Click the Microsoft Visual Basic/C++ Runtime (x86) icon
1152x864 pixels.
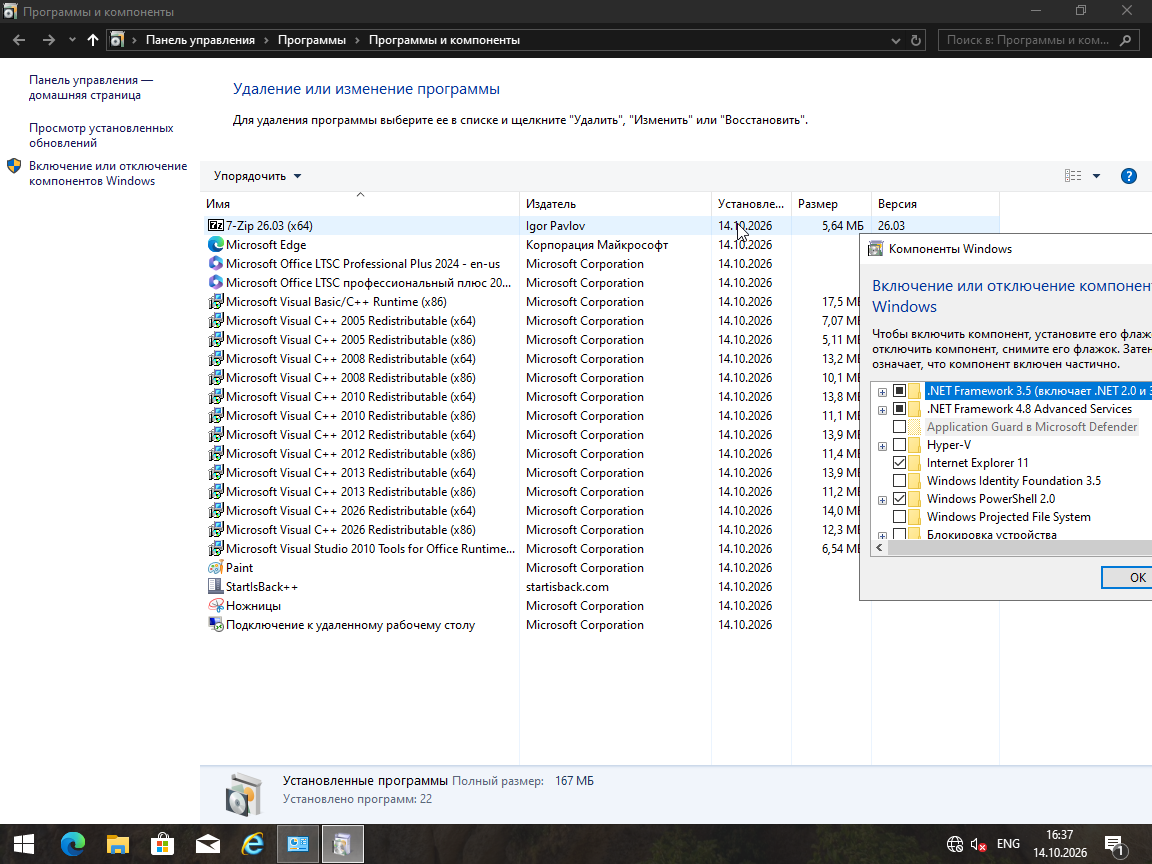coord(215,302)
